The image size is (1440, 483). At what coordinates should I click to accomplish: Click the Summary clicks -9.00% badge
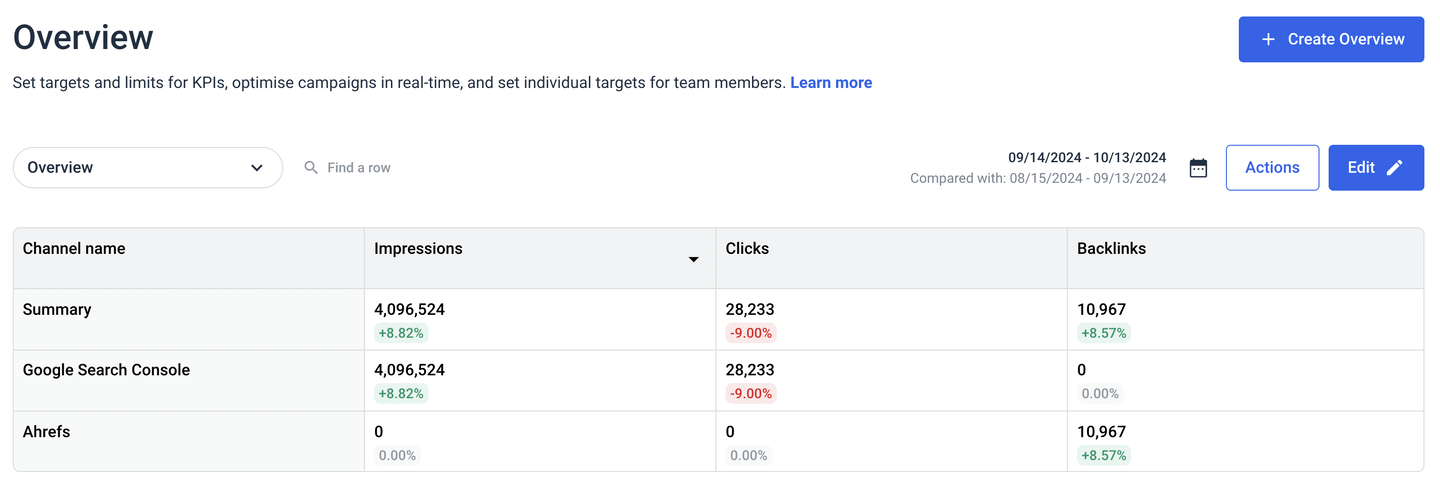pyautogui.click(x=750, y=333)
